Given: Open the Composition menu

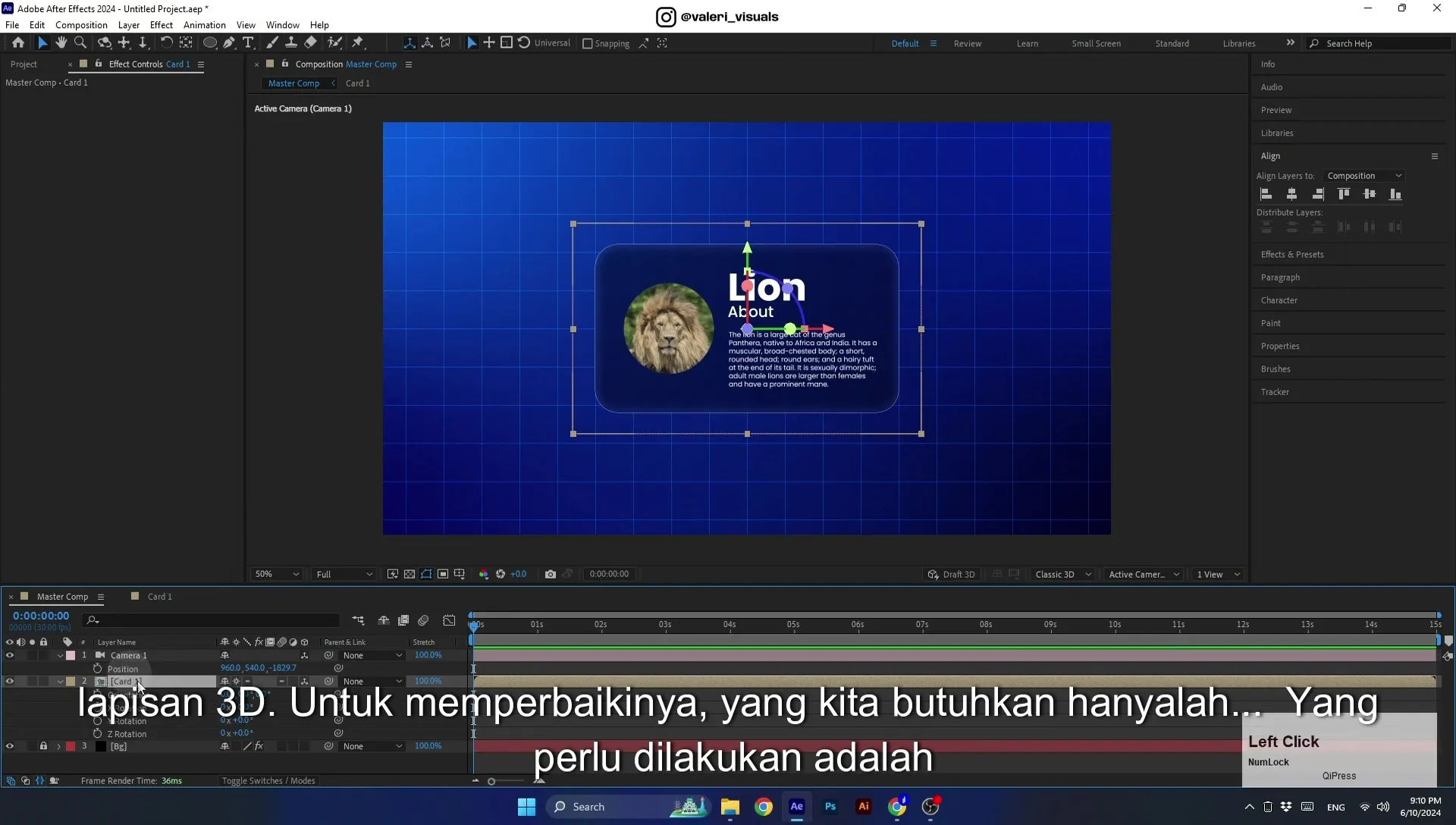Looking at the screenshot, I should coord(81,25).
